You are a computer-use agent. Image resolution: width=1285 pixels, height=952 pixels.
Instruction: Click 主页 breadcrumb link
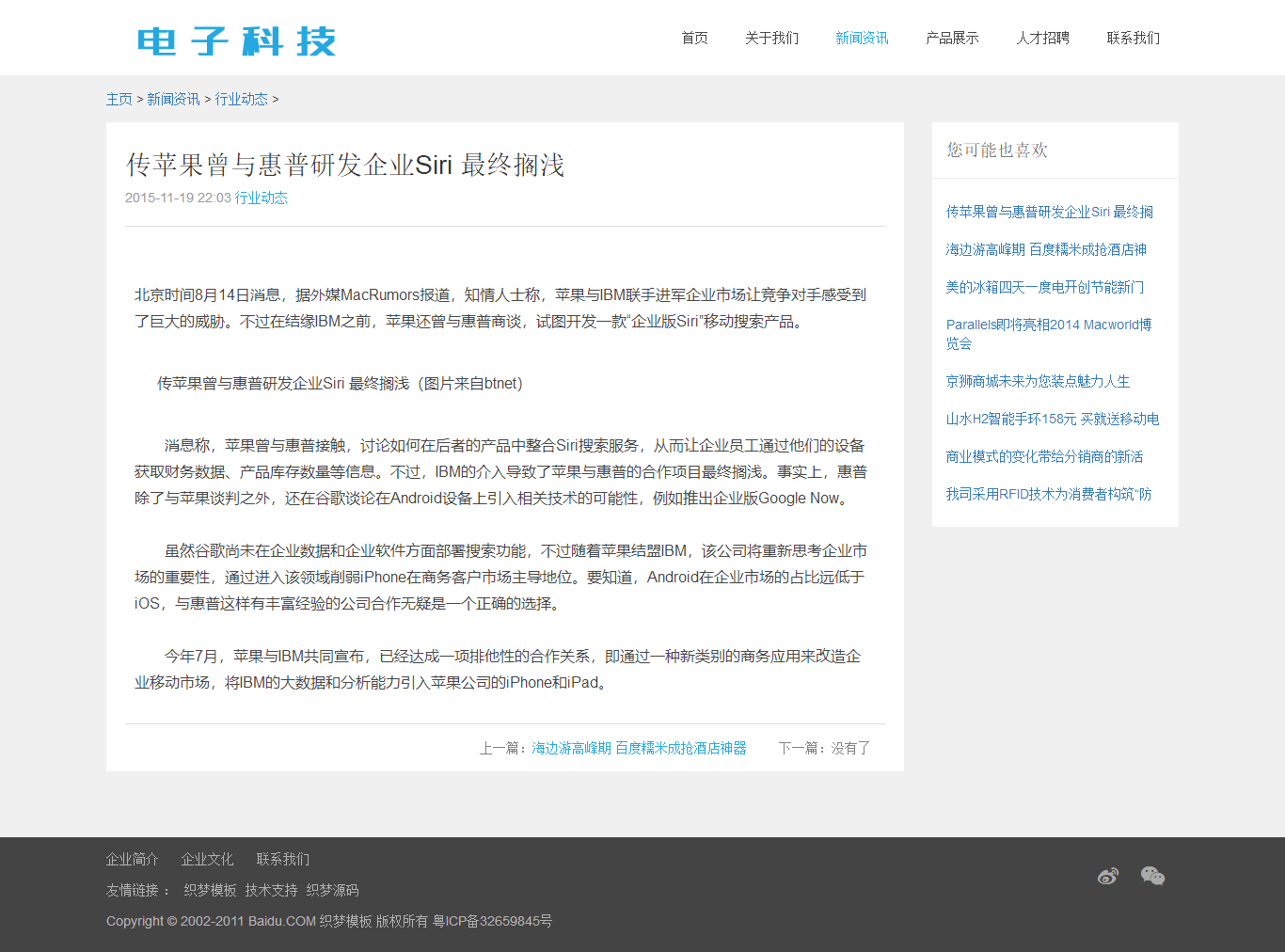119,99
